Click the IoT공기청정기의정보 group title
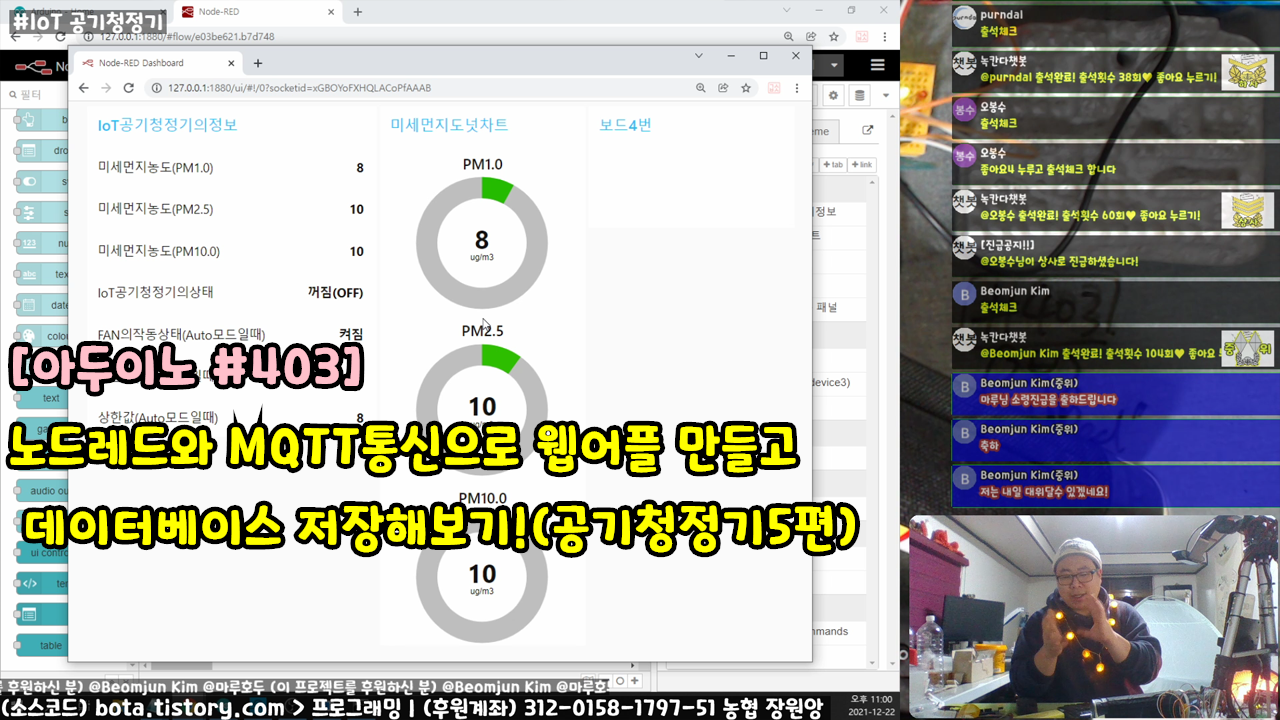 point(168,125)
